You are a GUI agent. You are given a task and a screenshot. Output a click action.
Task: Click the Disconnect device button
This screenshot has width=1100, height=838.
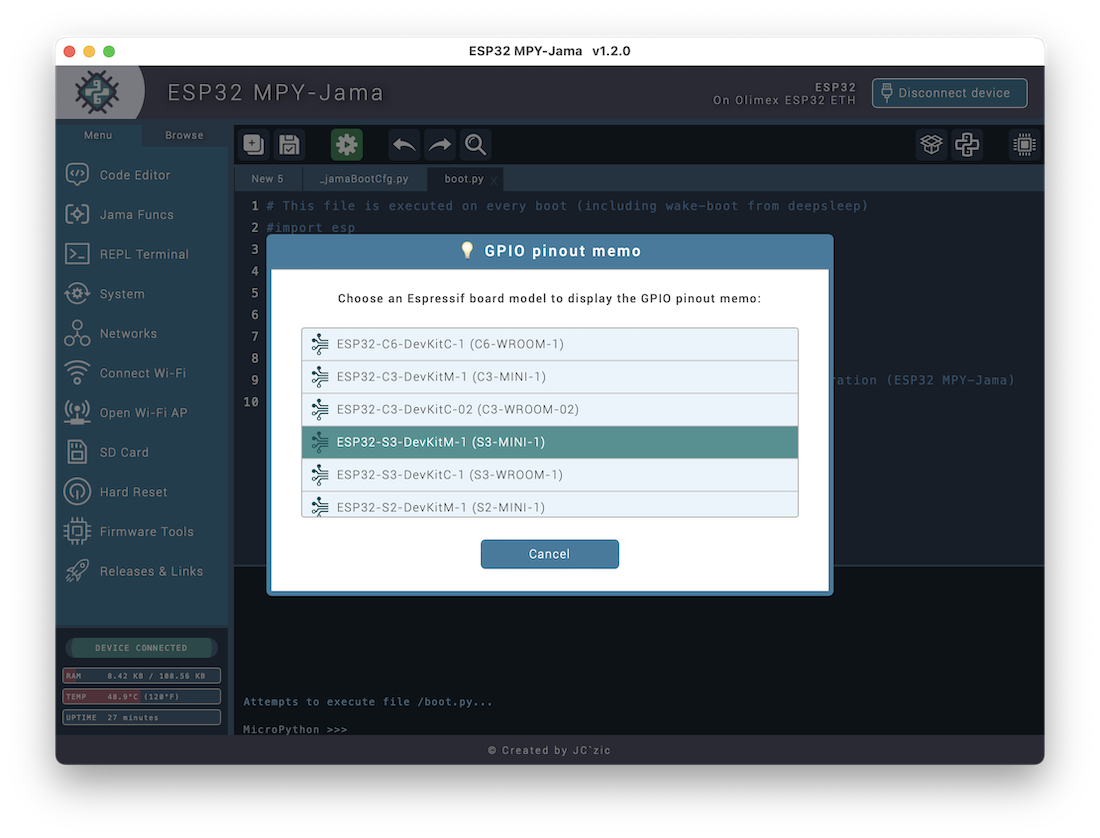tap(949, 93)
